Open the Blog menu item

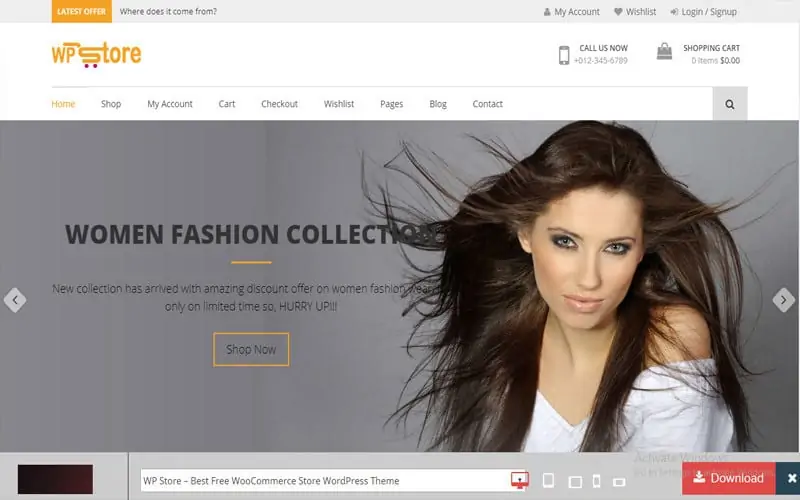click(438, 104)
